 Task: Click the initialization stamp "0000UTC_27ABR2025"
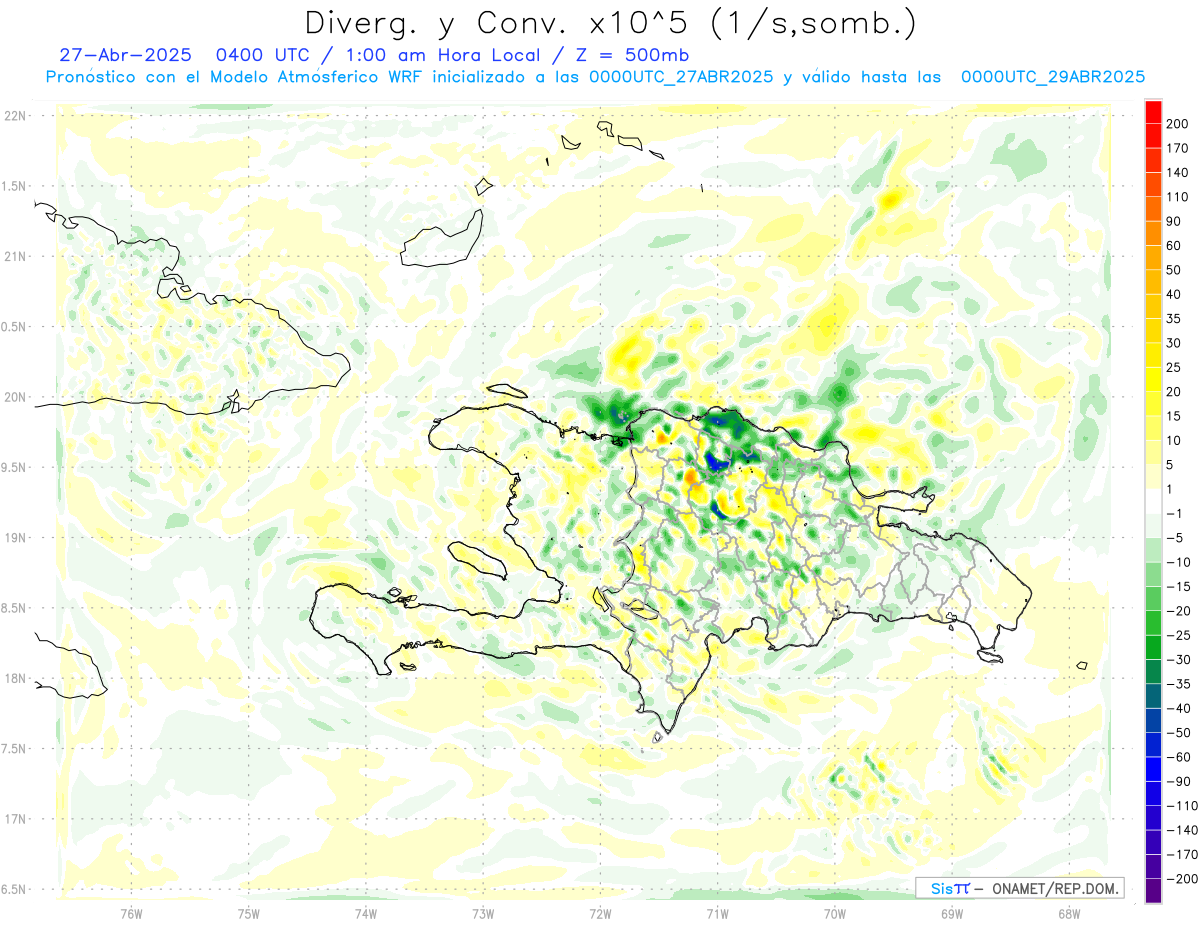(681, 77)
